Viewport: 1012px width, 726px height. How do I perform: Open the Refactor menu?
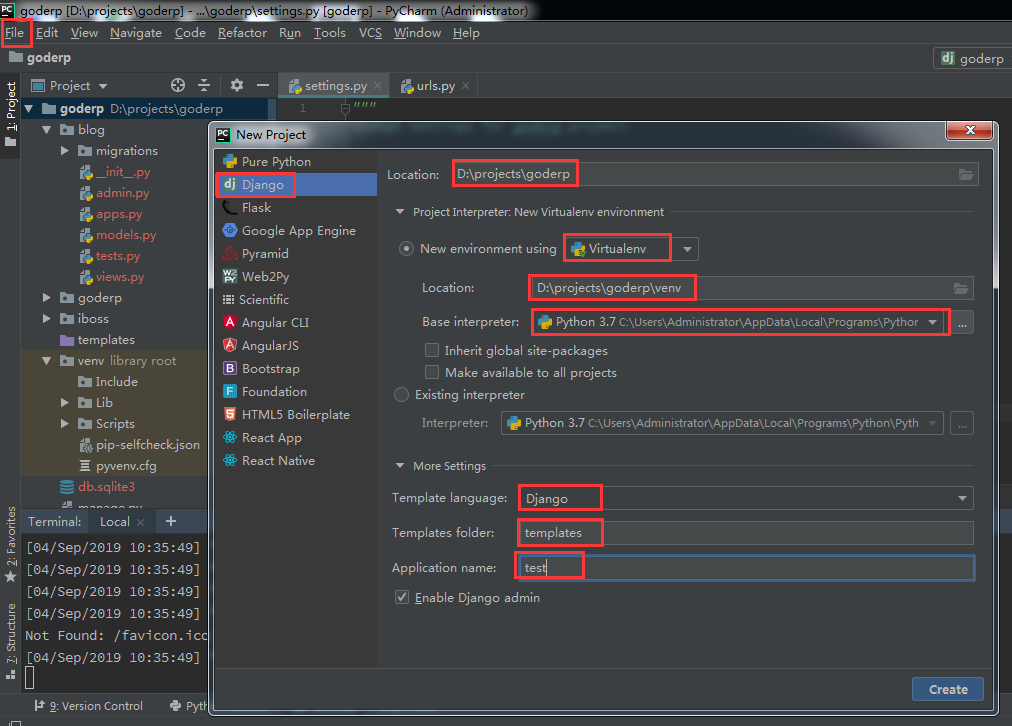pos(242,33)
